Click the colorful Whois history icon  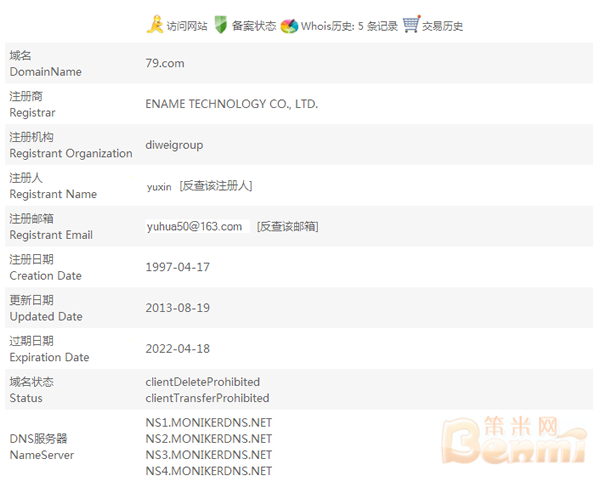[x=289, y=26]
